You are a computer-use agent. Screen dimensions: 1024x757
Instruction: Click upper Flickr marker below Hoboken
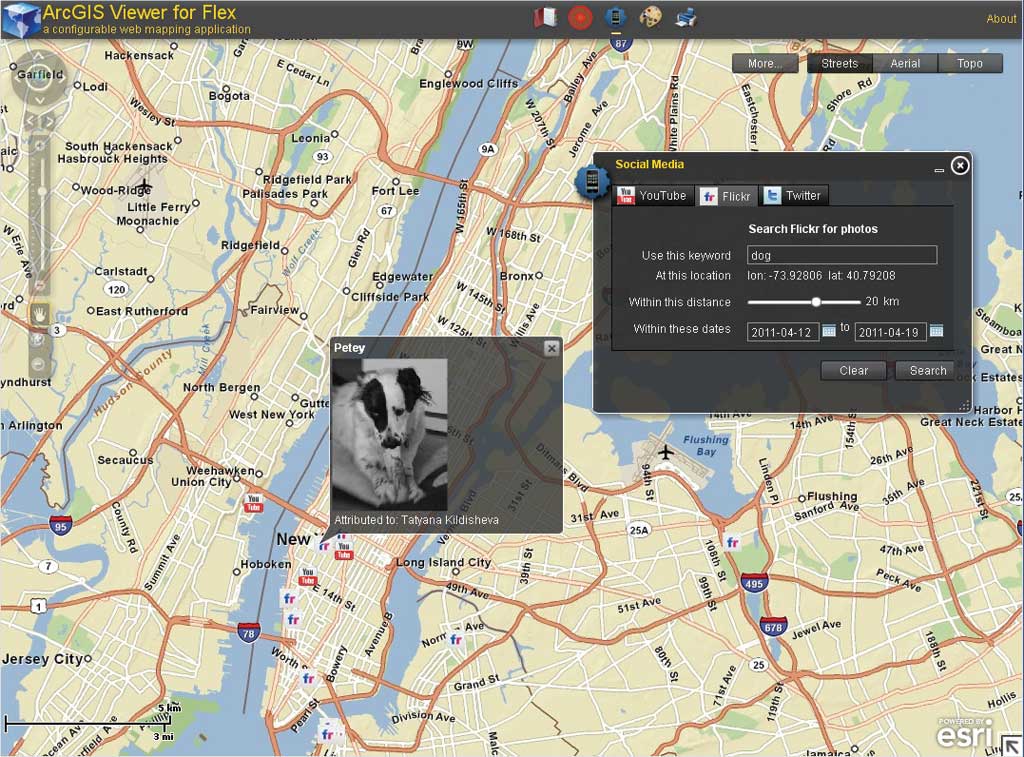(x=289, y=598)
